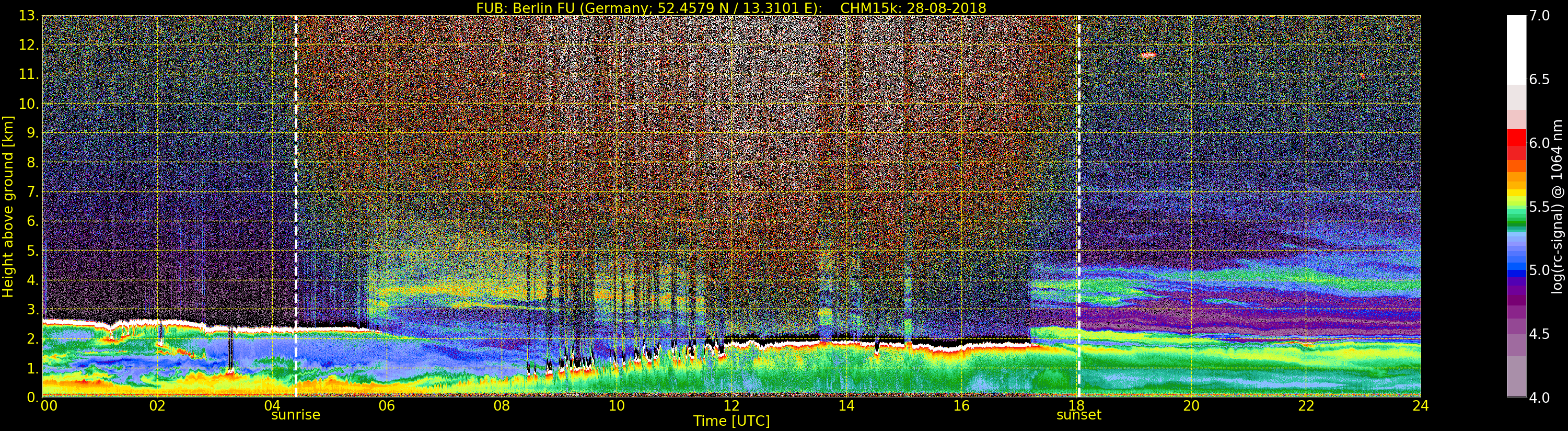Click the 'Height above ground [km]' axis label
Screen dimensions: 1568x431
point(8,207)
